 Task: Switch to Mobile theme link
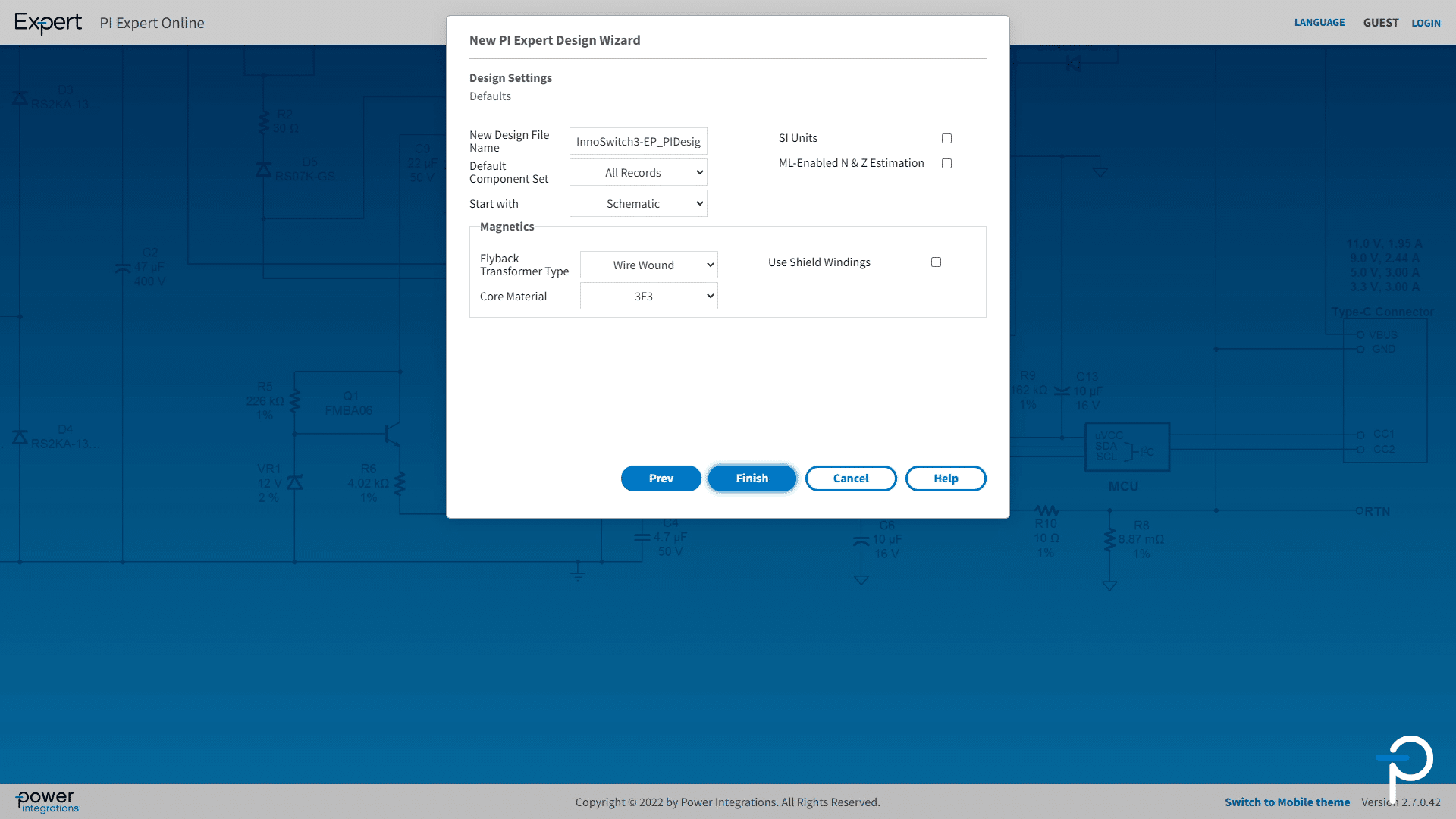(x=1287, y=802)
